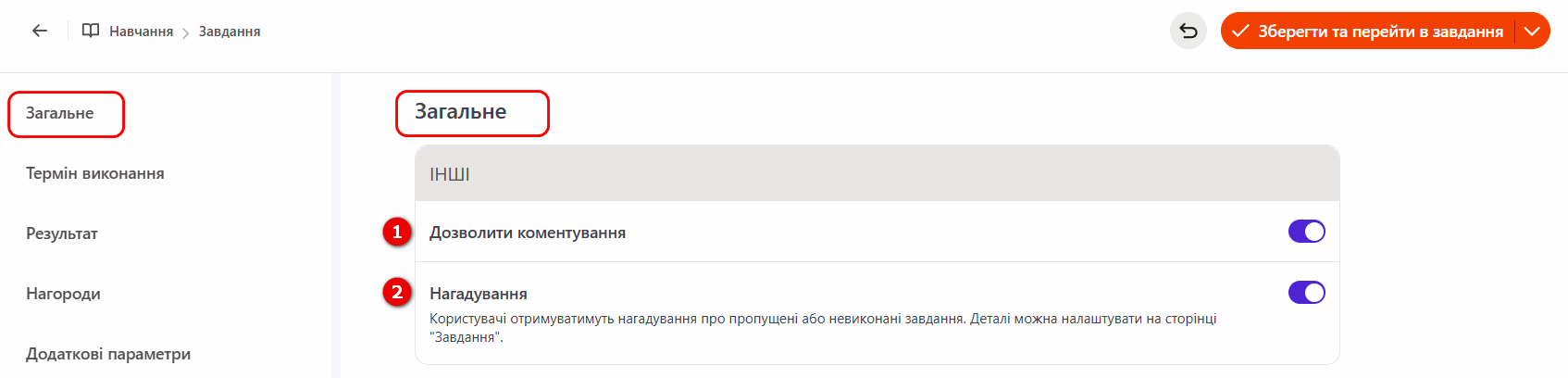Select Загальне in the left sidebar
The image size is (1568, 378).
point(60,114)
